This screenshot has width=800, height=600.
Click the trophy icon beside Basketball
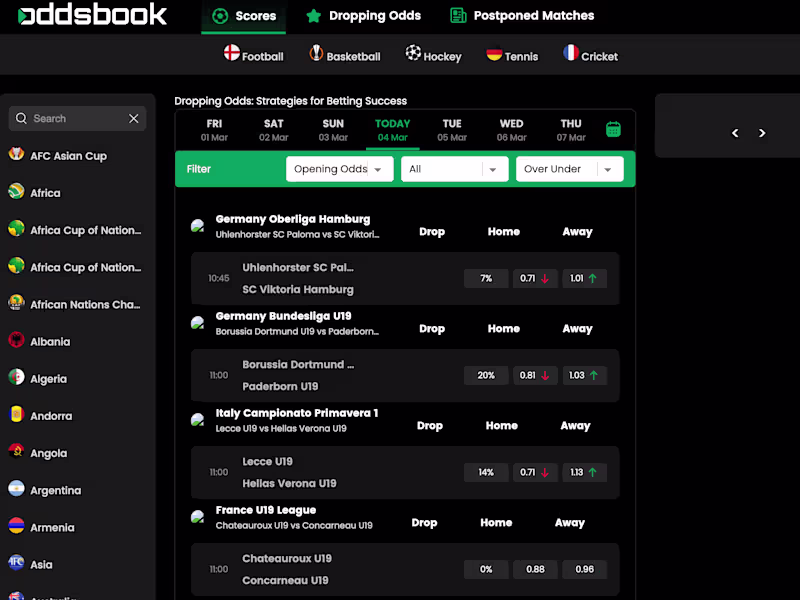[x=316, y=53]
